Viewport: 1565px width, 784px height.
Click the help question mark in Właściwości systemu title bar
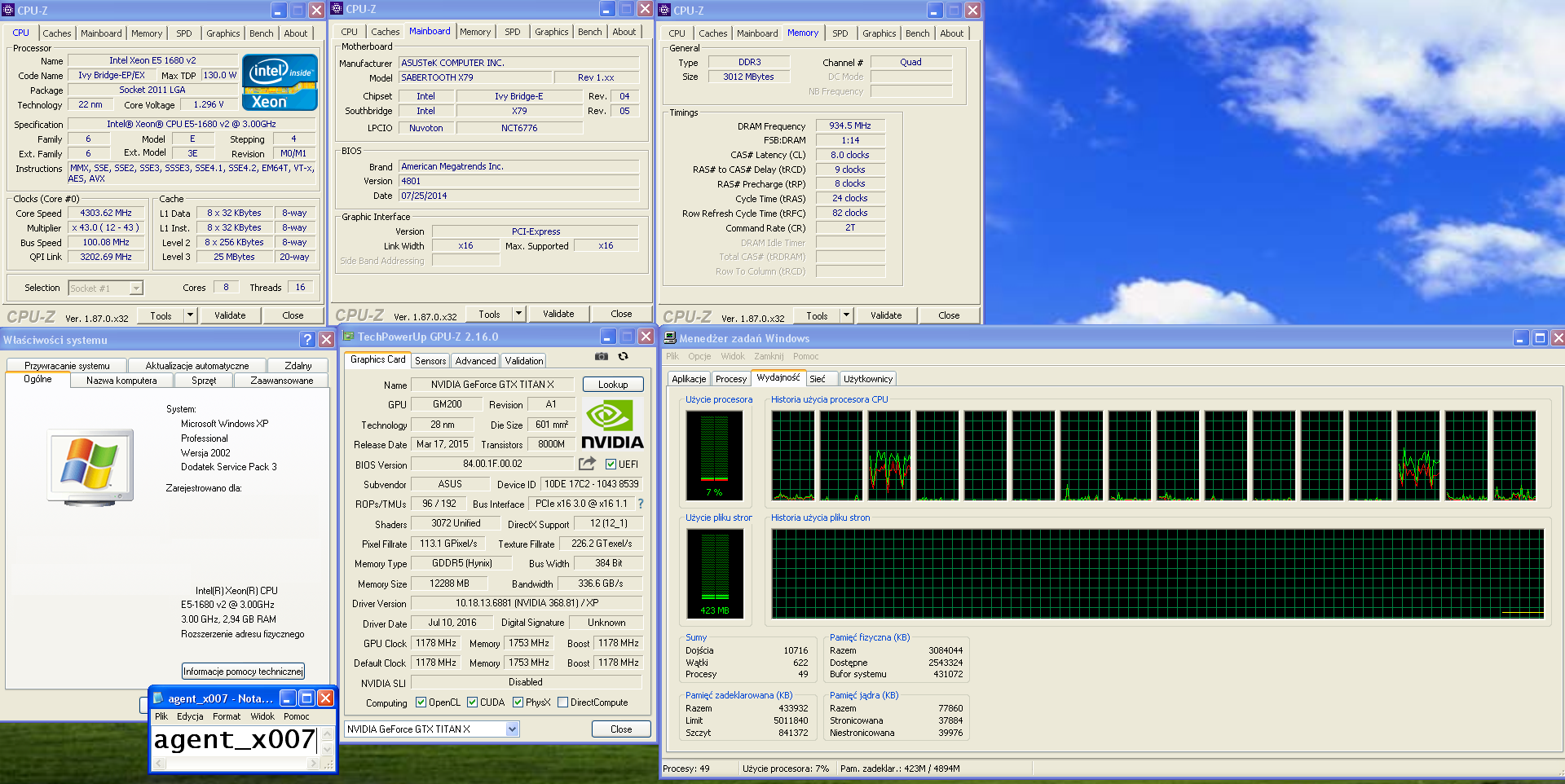point(307,340)
